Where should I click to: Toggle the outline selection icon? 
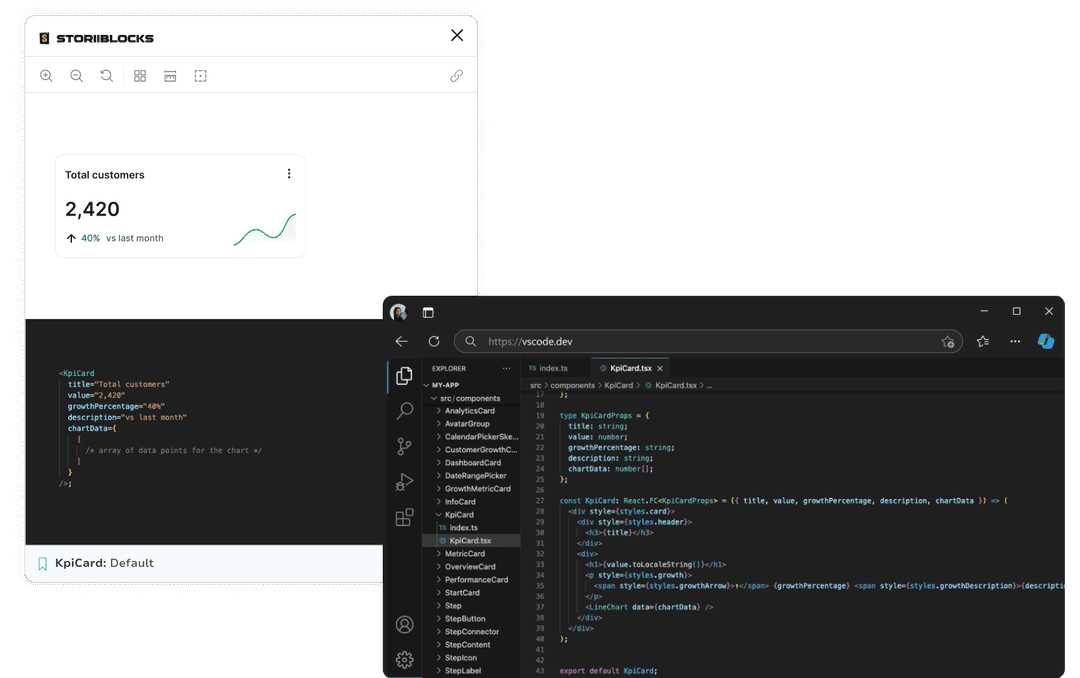[200, 76]
